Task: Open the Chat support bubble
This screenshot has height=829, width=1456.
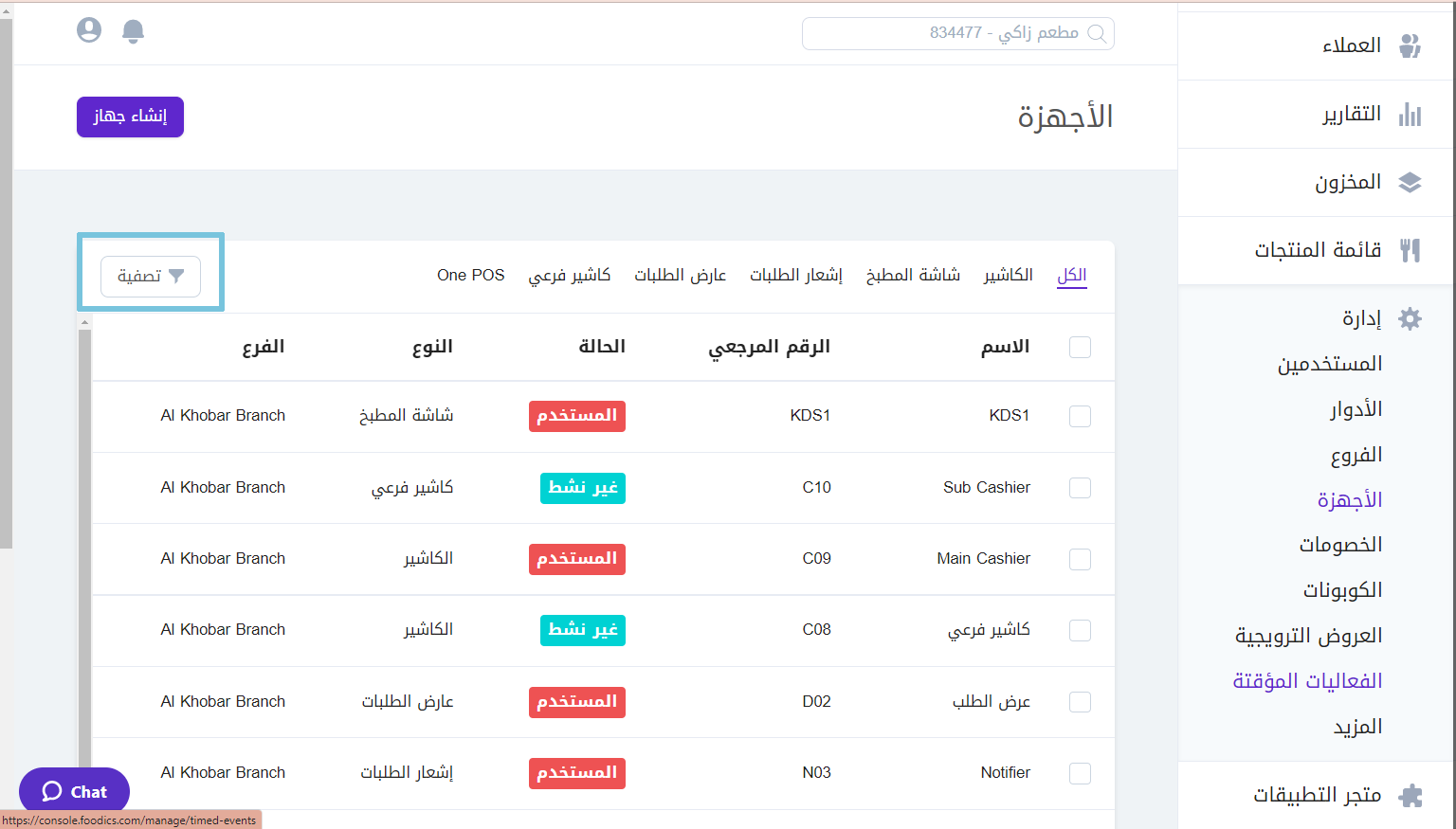Action: 74,790
